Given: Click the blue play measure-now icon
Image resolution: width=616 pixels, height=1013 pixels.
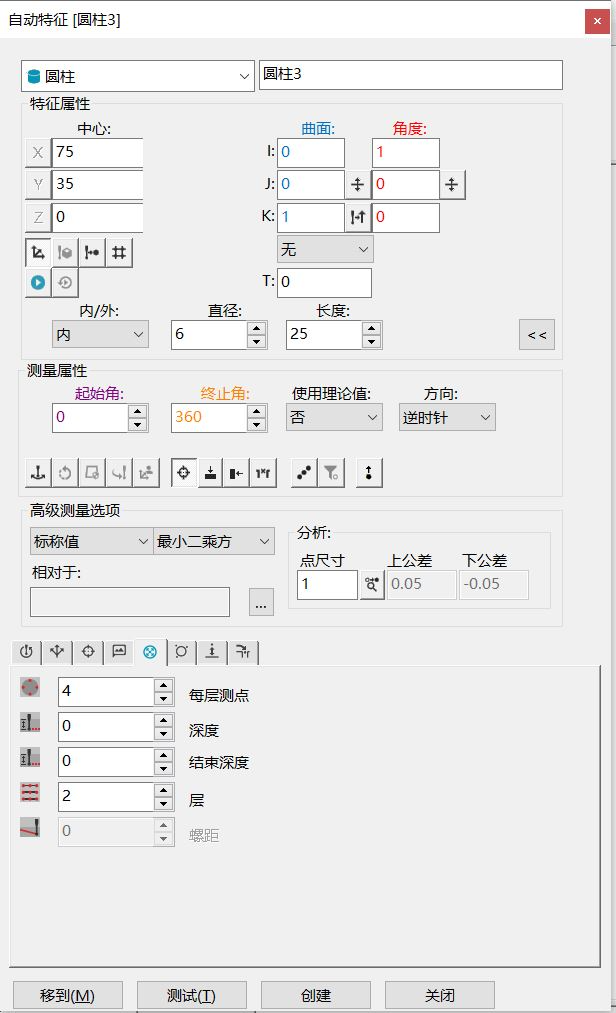Looking at the screenshot, I should 38,283.
